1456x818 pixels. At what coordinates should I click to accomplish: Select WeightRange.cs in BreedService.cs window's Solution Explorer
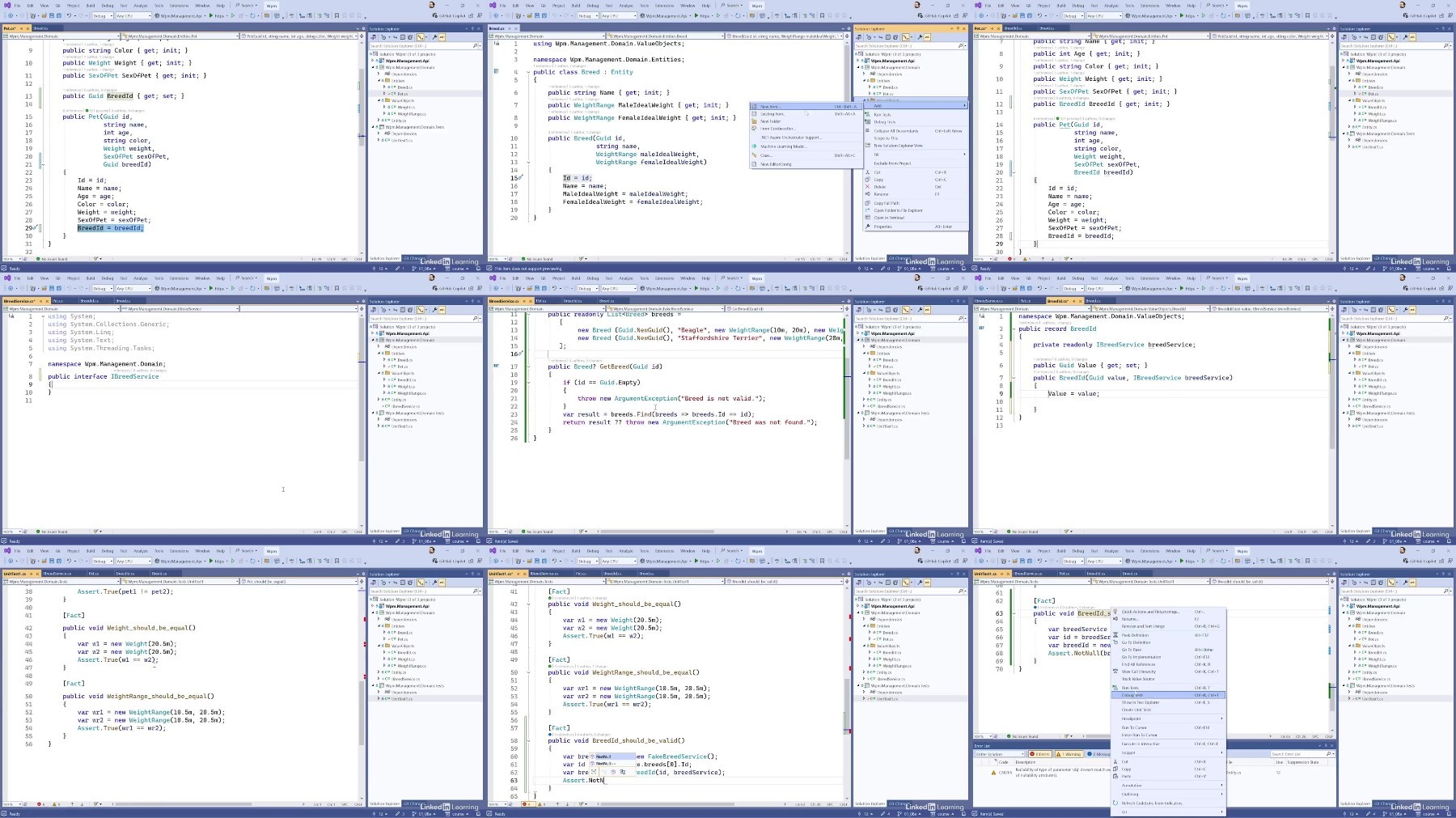(896, 393)
